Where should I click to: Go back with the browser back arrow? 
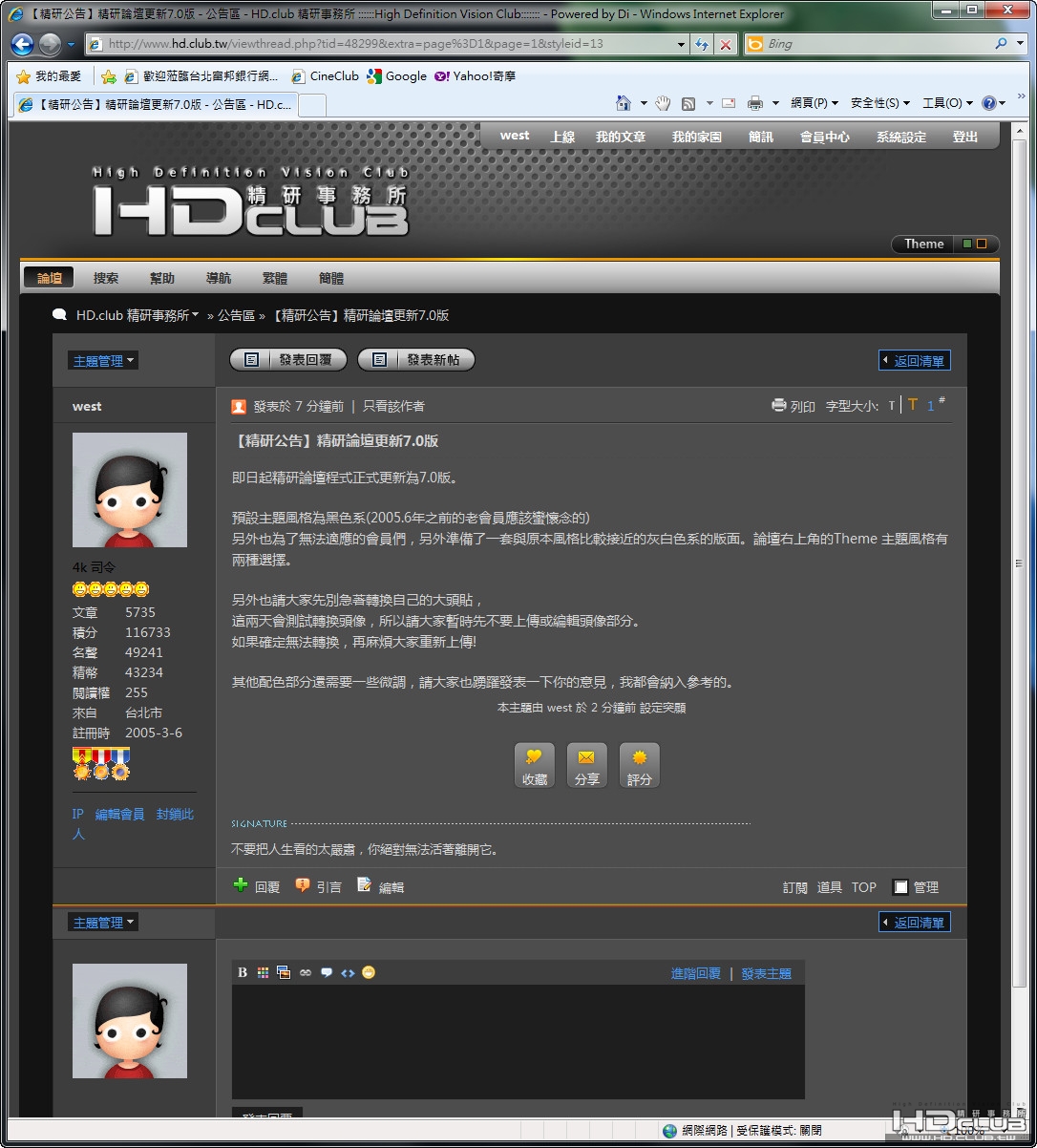pyautogui.click(x=22, y=44)
